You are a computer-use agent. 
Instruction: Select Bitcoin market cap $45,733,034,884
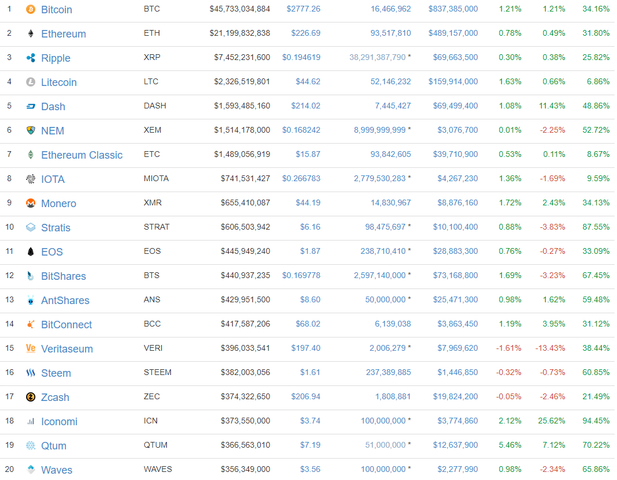240,9
